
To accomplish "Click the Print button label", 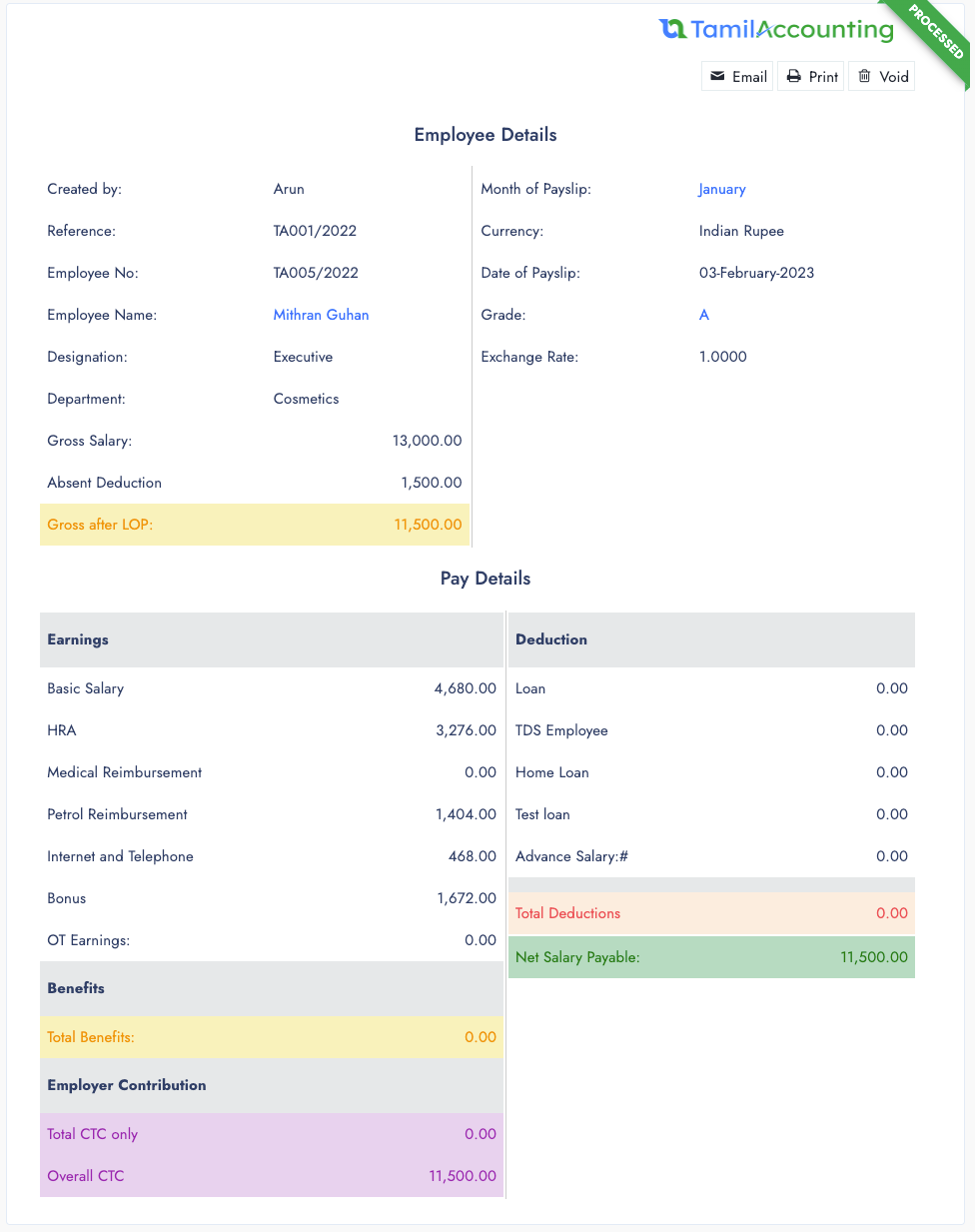I will 823,77.
